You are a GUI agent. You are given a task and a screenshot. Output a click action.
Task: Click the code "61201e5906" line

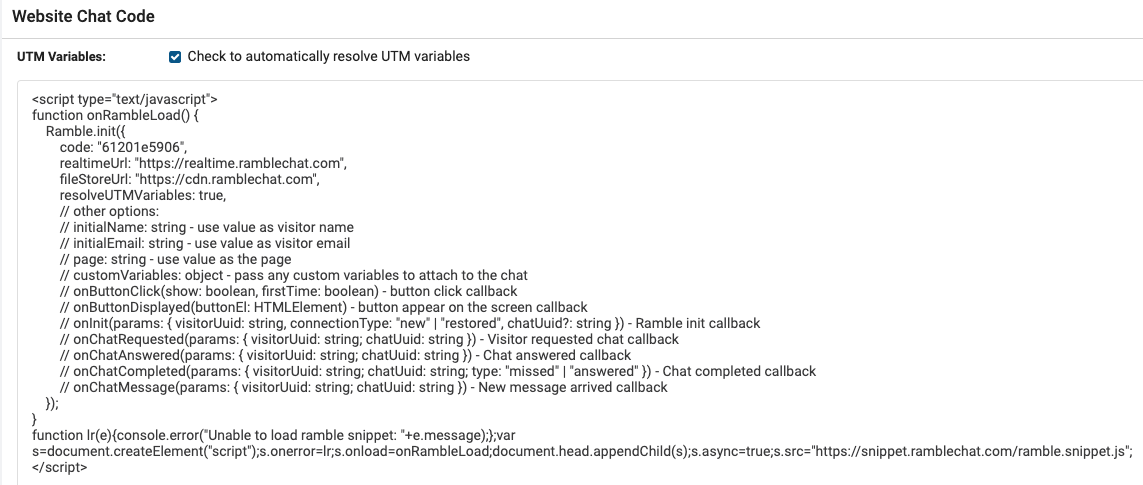[123, 147]
